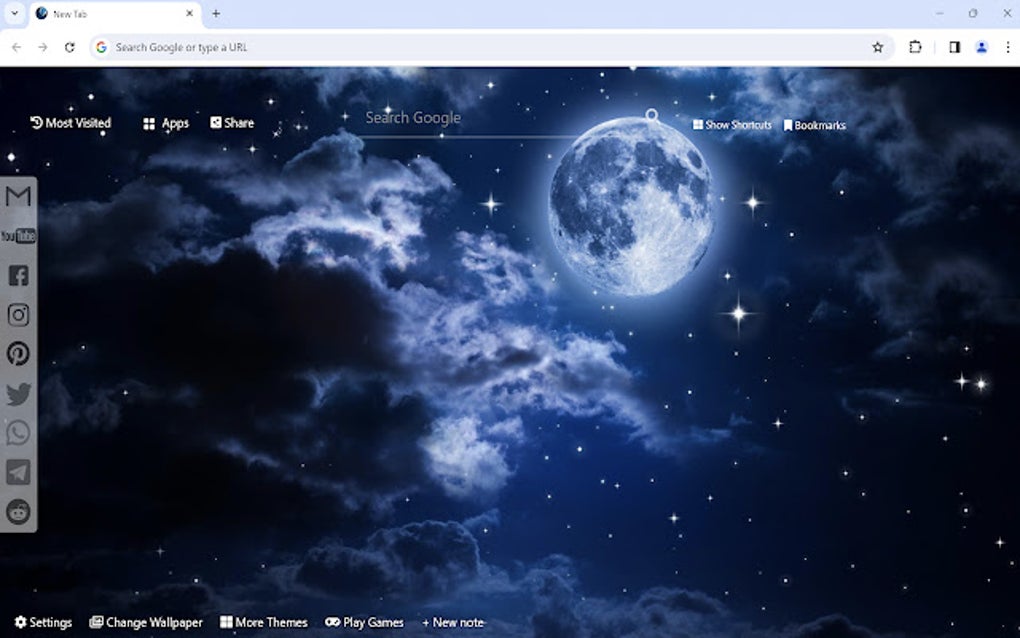The image size is (1020, 638).
Task: Open Instagram via its sidebar icon
Action: click(18, 314)
